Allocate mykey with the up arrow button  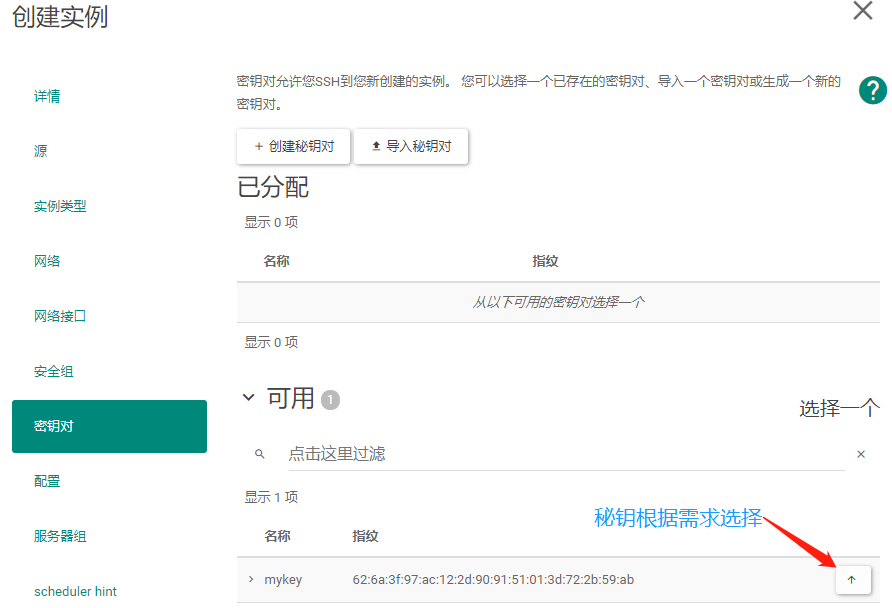[853, 580]
